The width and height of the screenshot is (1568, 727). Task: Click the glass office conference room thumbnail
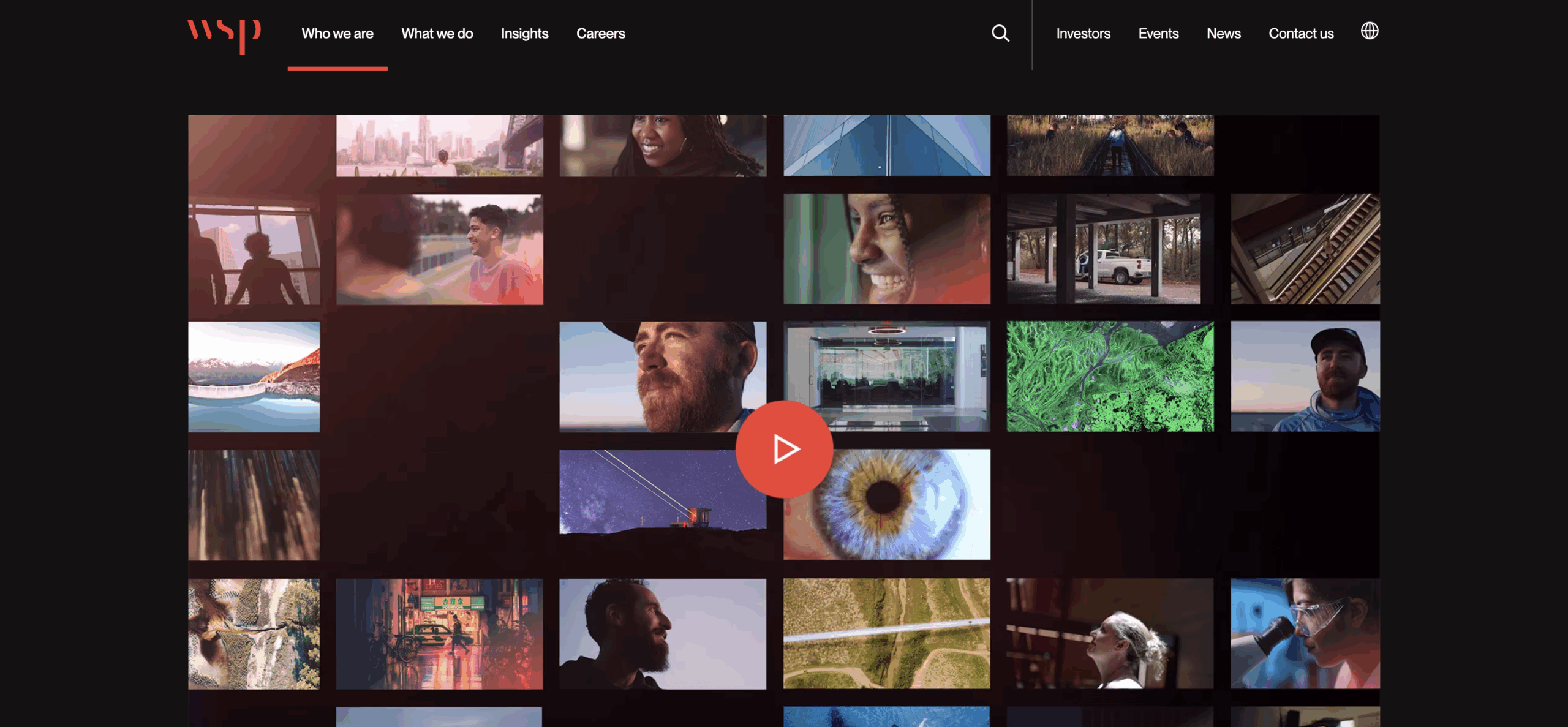click(x=887, y=377)
